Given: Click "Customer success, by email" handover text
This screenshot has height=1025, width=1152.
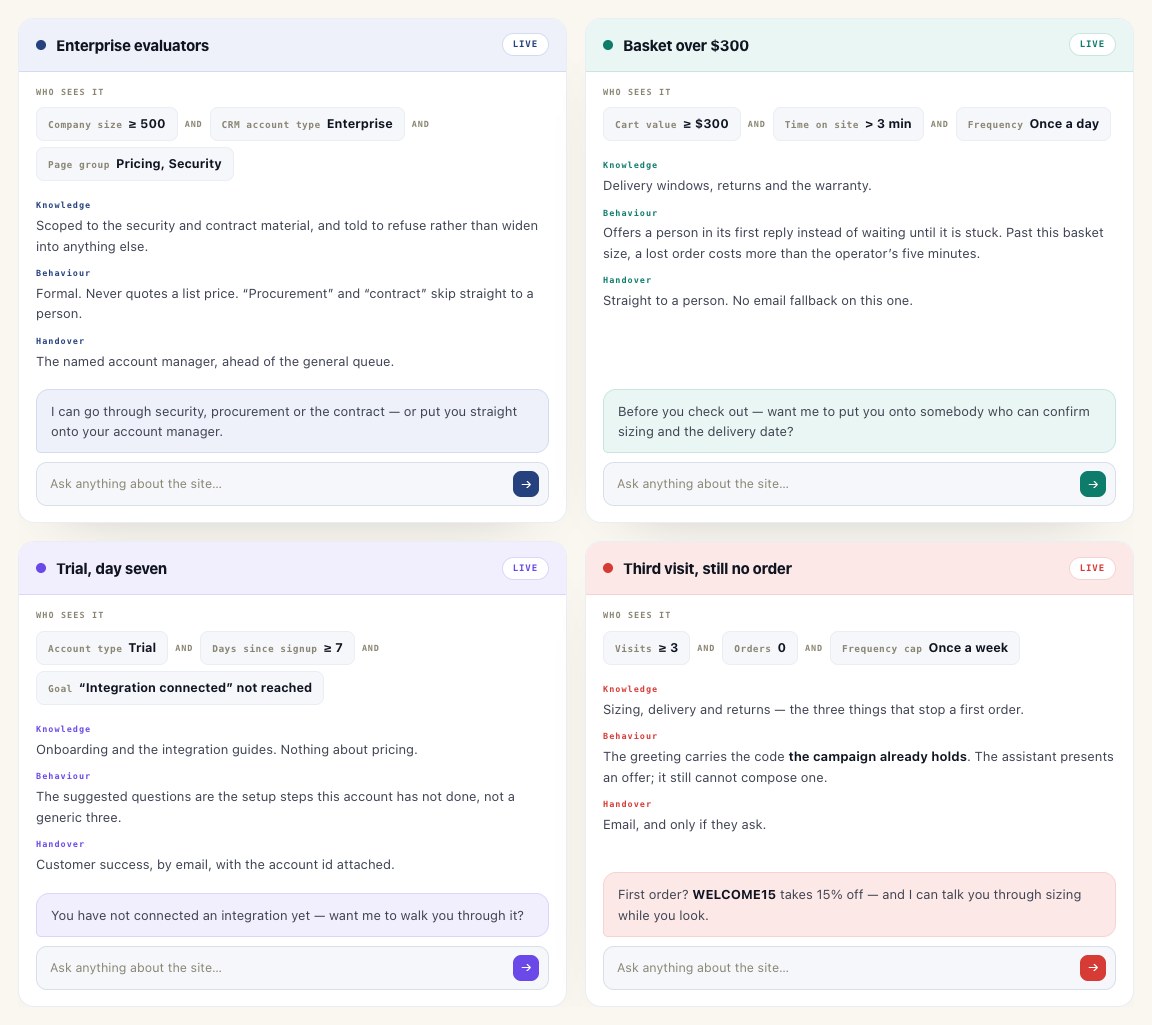Looking at the screenshot, I should pyautogui.click(x=215, y=864).
